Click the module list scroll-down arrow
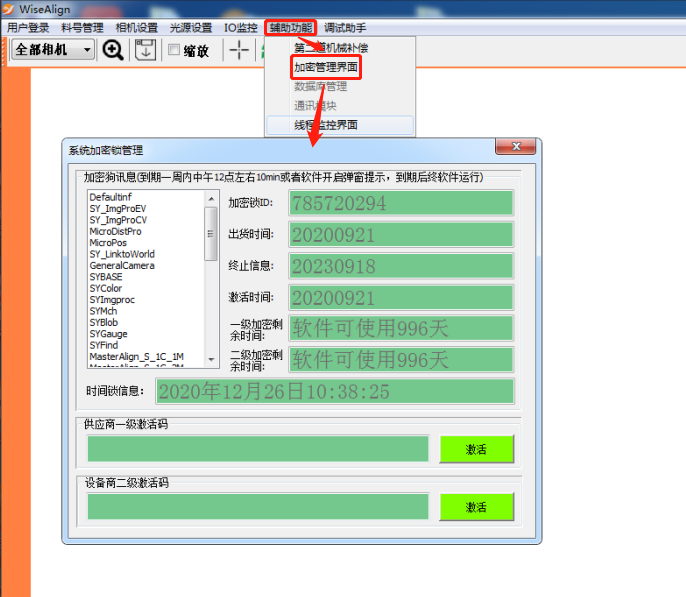Viewport: 686px width, 597px height. (x=211, y=357)
